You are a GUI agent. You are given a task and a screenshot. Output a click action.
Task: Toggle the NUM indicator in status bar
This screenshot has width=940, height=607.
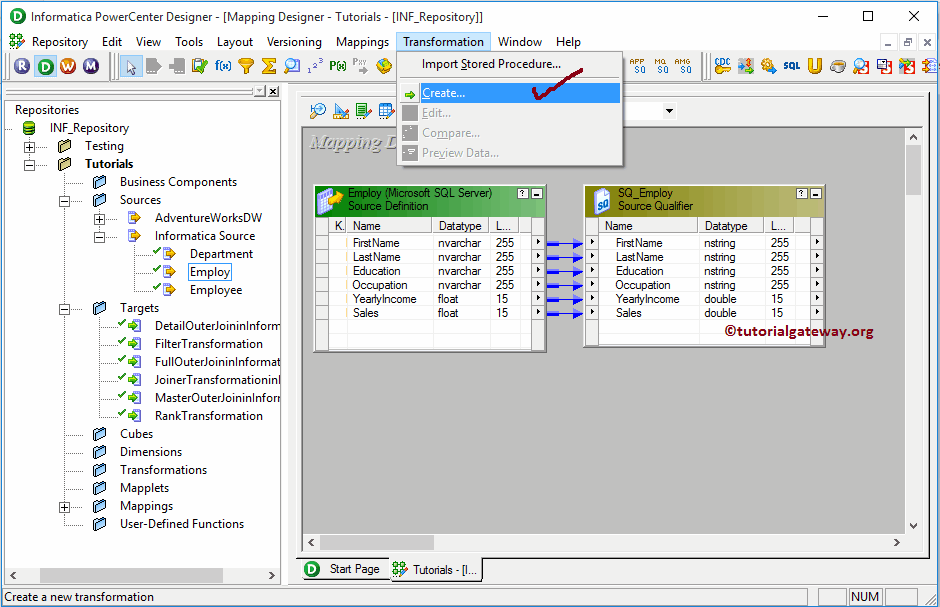866,596
